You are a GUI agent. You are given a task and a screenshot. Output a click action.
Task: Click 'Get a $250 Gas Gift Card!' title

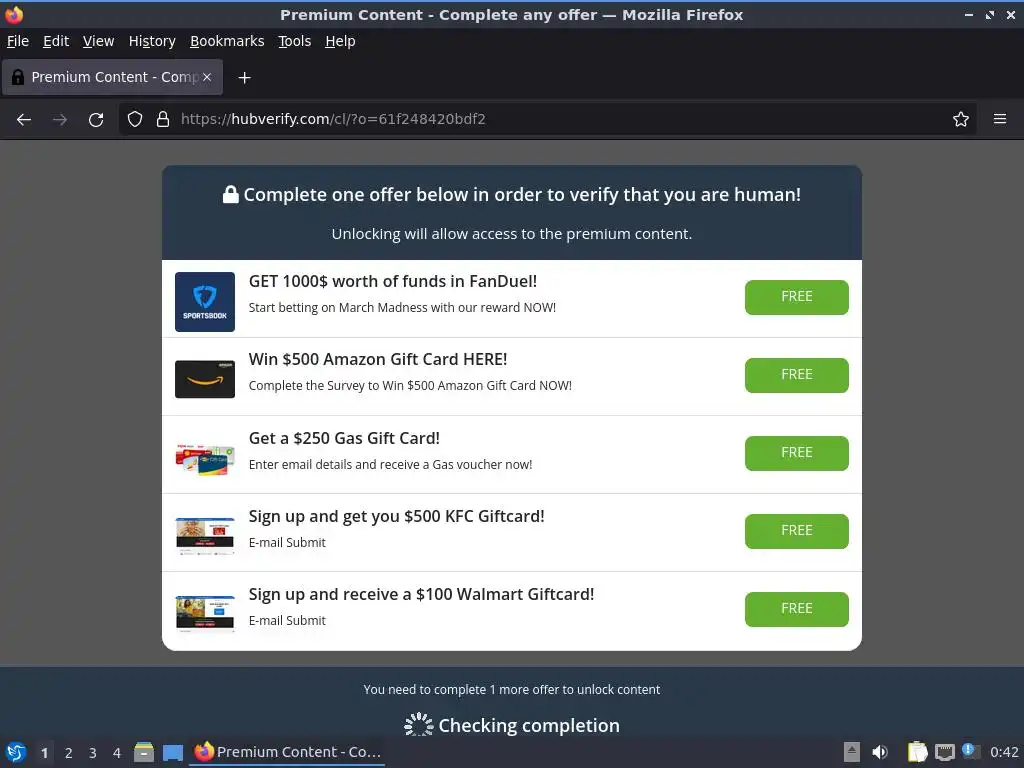pyautogui.click(x=344, y=438)
